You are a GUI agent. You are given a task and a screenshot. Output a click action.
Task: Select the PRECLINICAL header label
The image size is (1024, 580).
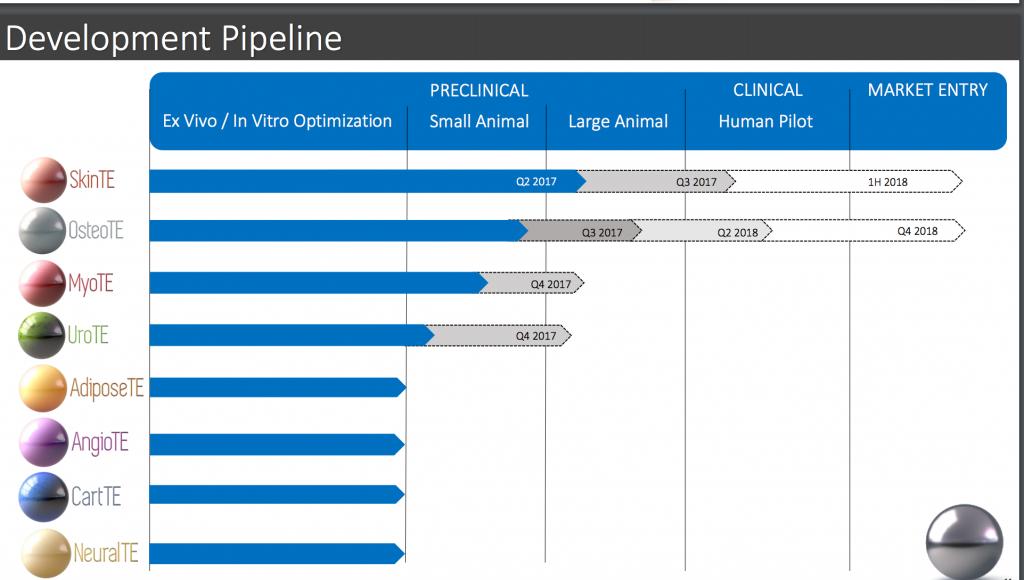[x=479, y=91]
